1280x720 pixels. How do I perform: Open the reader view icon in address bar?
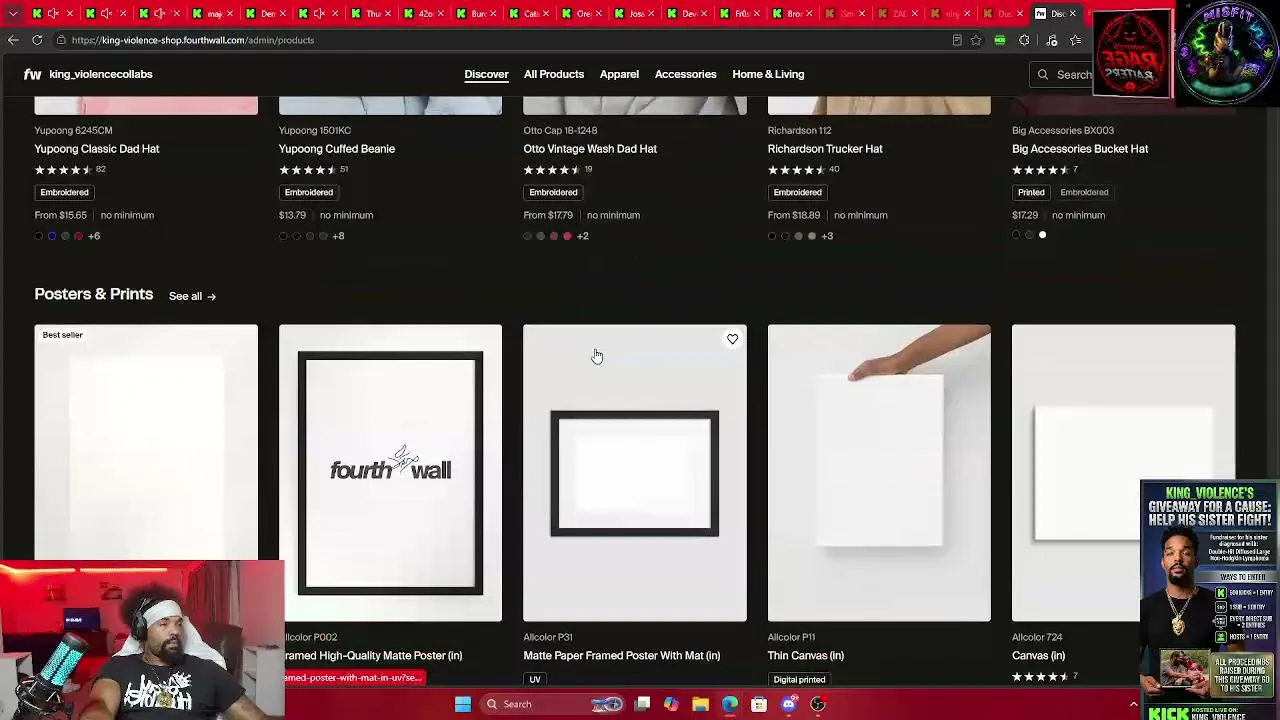tap(957, 40)
